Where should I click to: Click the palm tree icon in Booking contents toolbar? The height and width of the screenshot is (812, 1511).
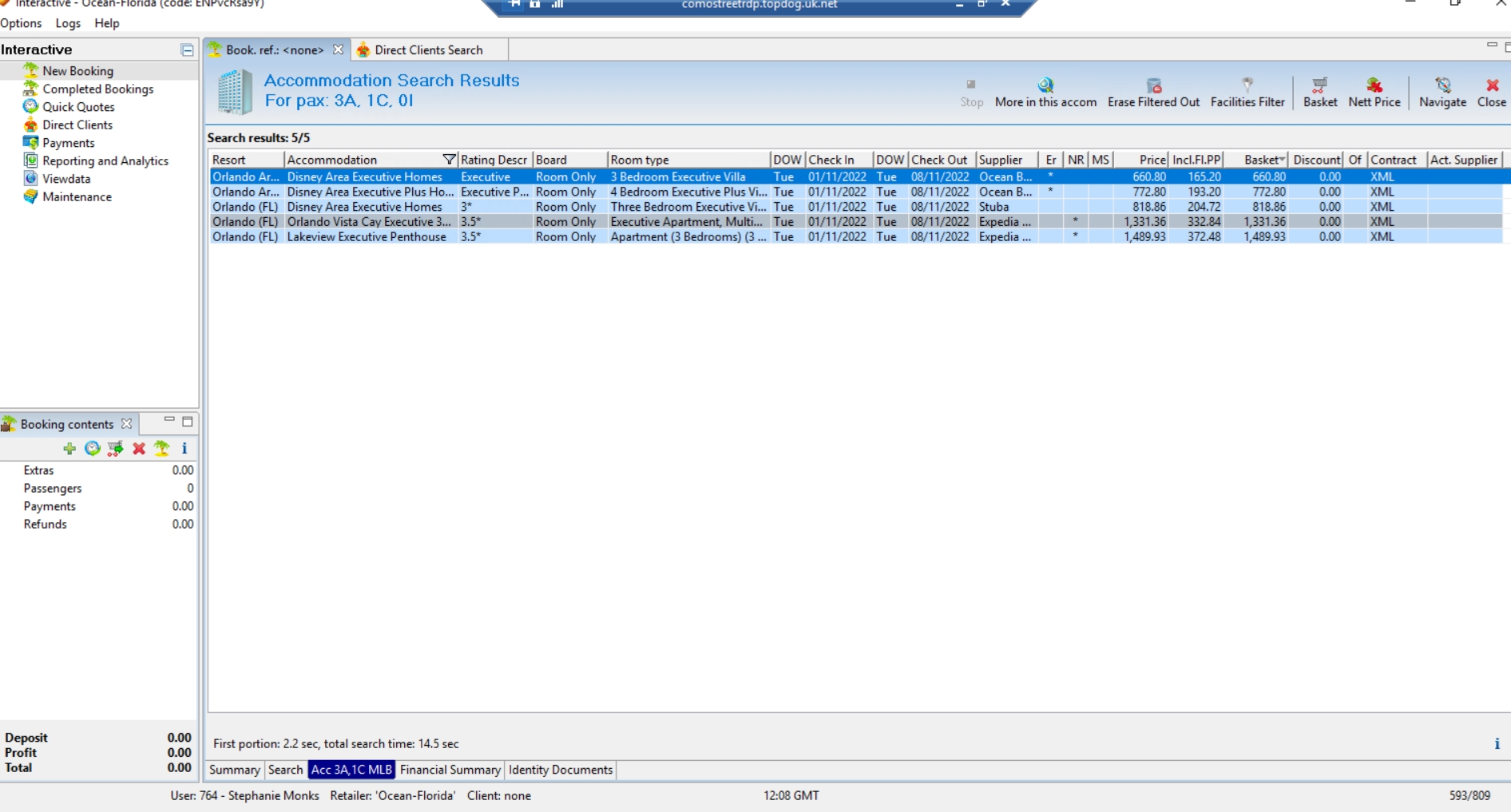coord(162,448)
